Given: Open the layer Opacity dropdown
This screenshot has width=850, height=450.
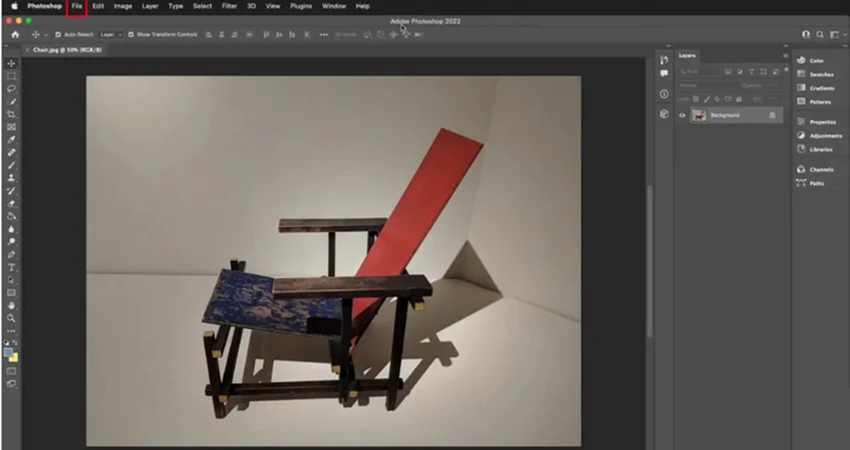Looking at the screenshot, I should 771,85.
